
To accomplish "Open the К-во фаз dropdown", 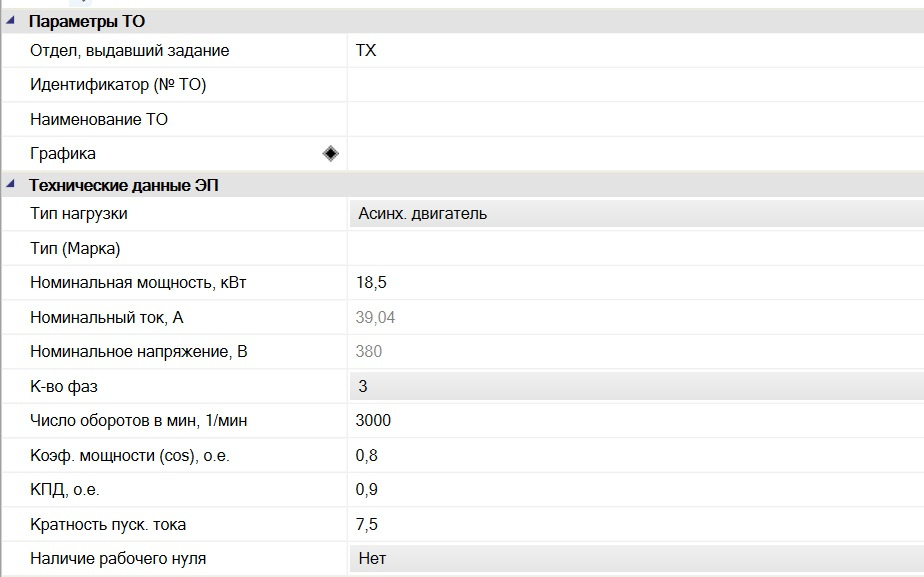I will point(636,386).
